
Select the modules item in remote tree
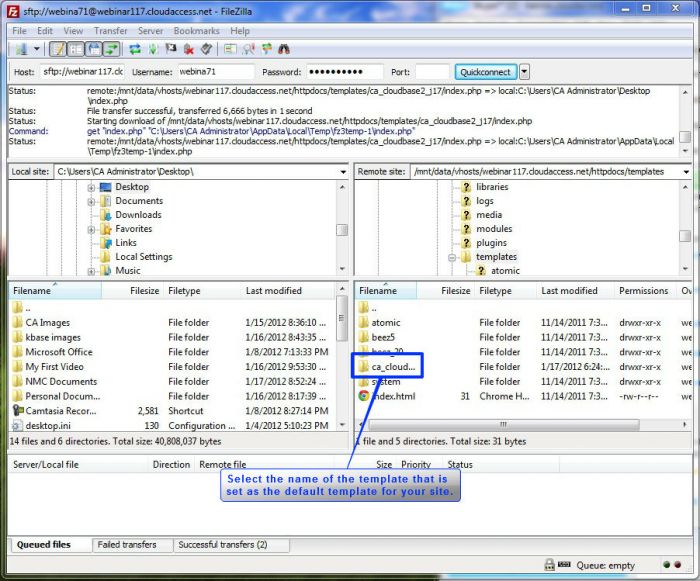pos(494,229)
